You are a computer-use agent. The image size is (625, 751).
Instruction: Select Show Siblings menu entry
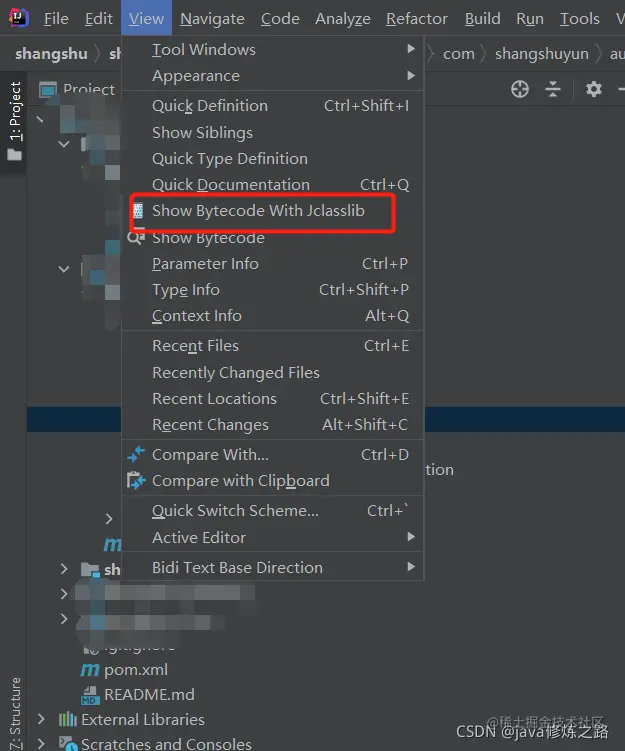point(273,132)
